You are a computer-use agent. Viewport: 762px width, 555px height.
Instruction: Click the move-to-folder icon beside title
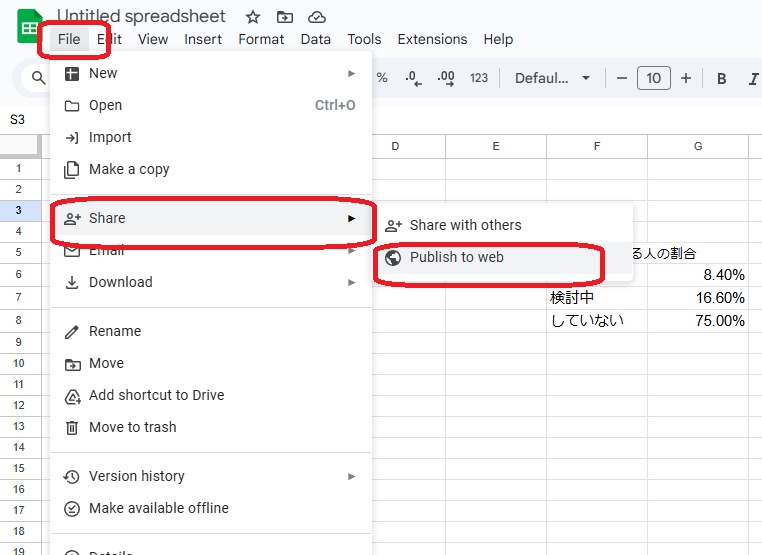[x=285, y=17]
